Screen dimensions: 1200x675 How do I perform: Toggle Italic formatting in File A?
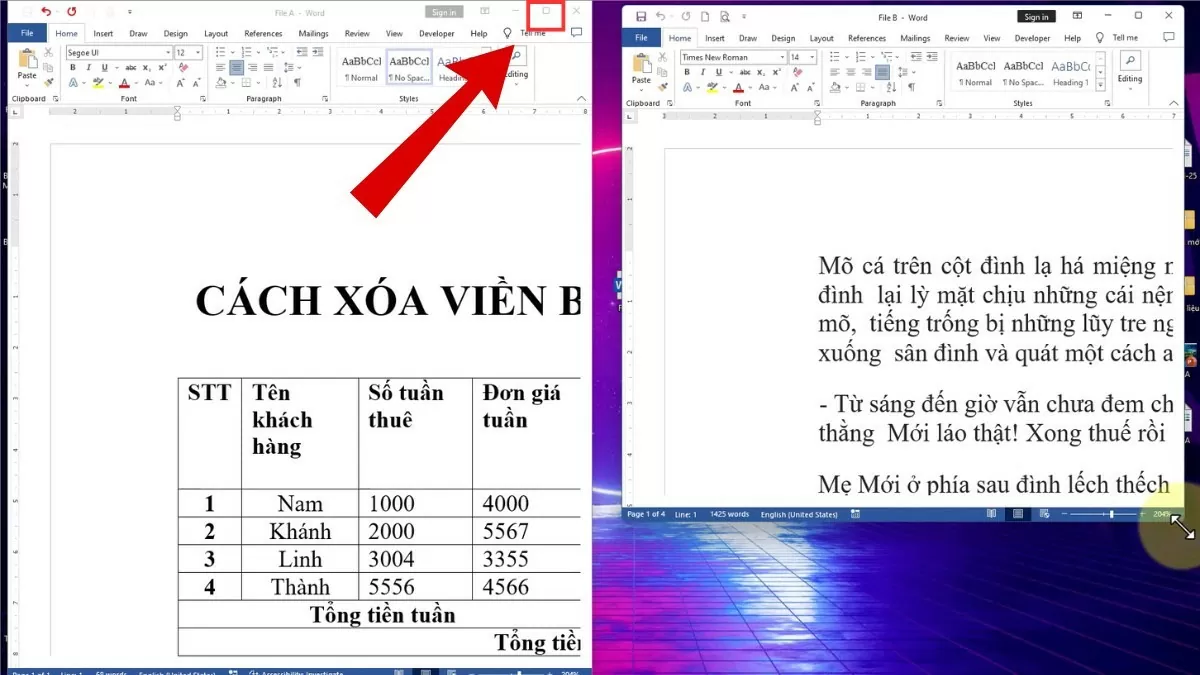click(89, 66)
